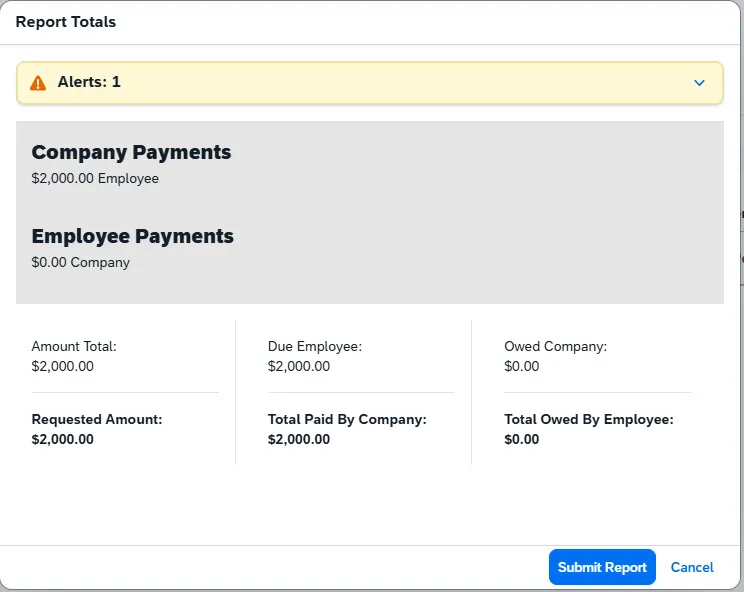The width and height of the screenshot is (744, 592).
Task: Click the 'Due Employee:' label
Action: (x=315, y=346)
